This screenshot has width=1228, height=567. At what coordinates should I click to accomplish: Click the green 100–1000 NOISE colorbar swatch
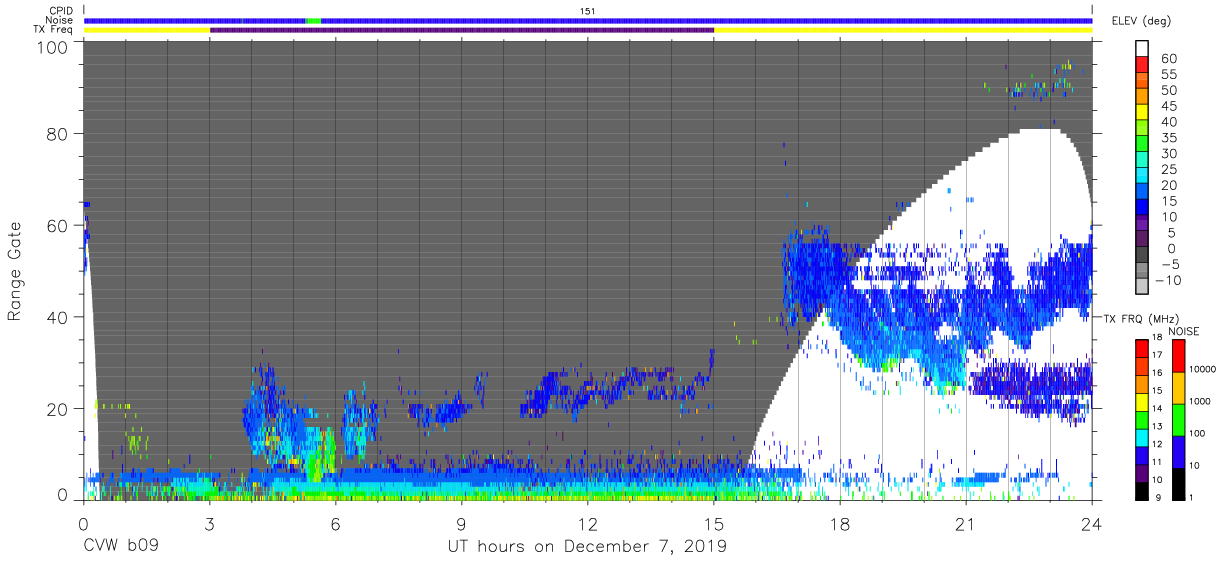click(1181, 420)
